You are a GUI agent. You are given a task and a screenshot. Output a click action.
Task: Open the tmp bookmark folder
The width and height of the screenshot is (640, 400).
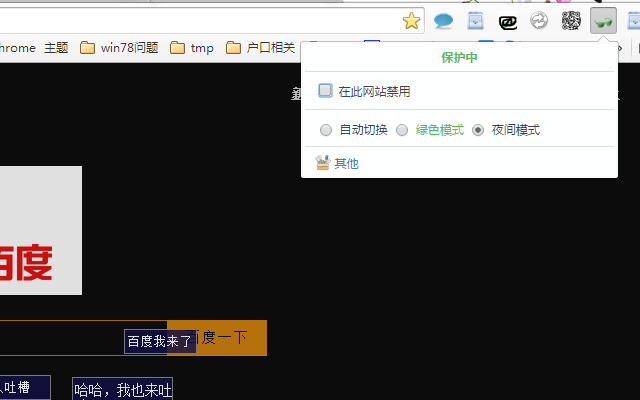[191, 48]
